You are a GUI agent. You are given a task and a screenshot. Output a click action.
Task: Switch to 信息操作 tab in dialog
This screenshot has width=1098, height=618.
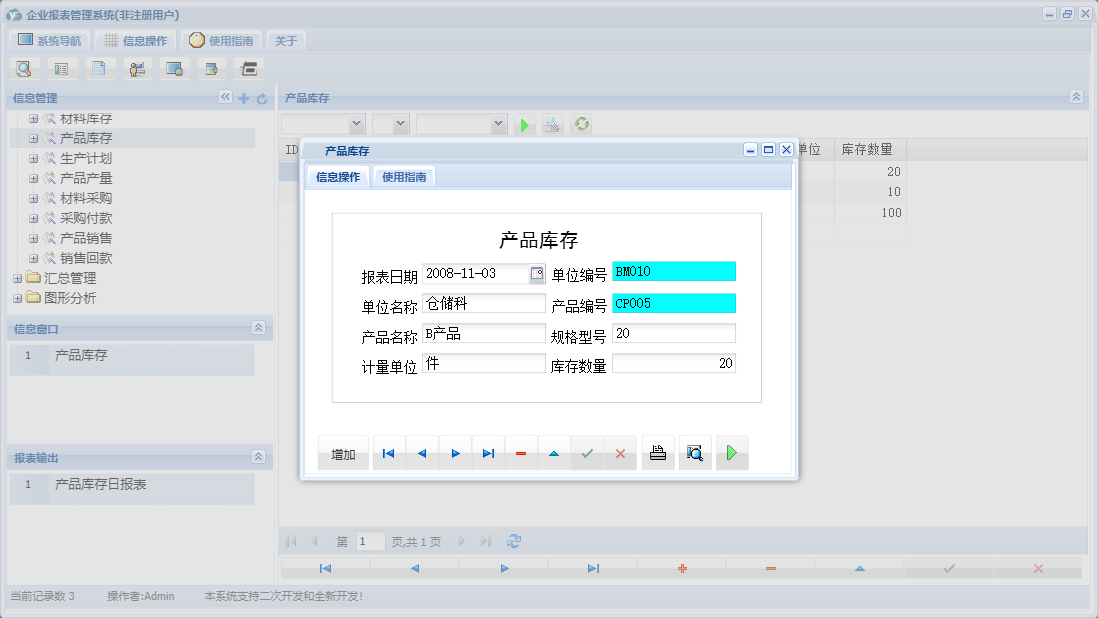click(x=338, y=177)
